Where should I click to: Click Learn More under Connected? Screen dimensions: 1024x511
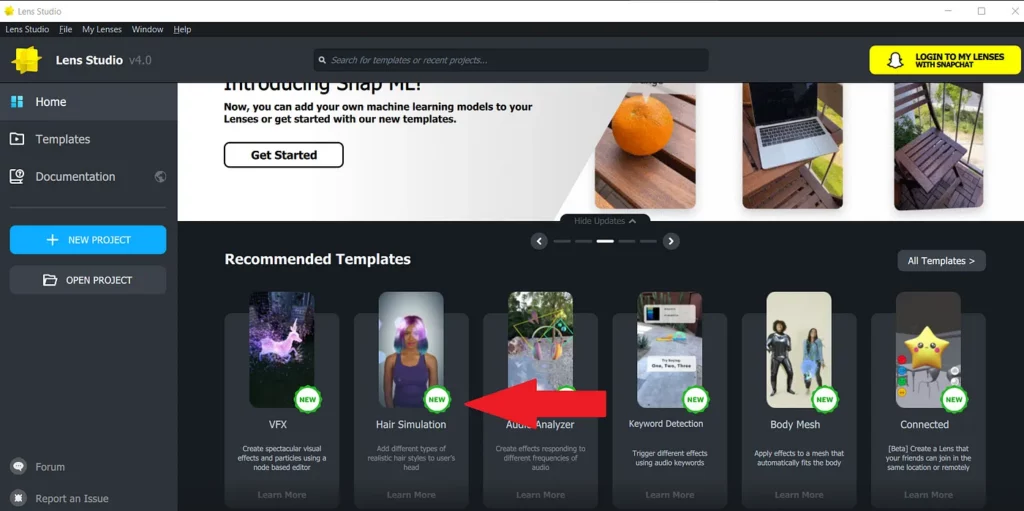click(928, 495)
